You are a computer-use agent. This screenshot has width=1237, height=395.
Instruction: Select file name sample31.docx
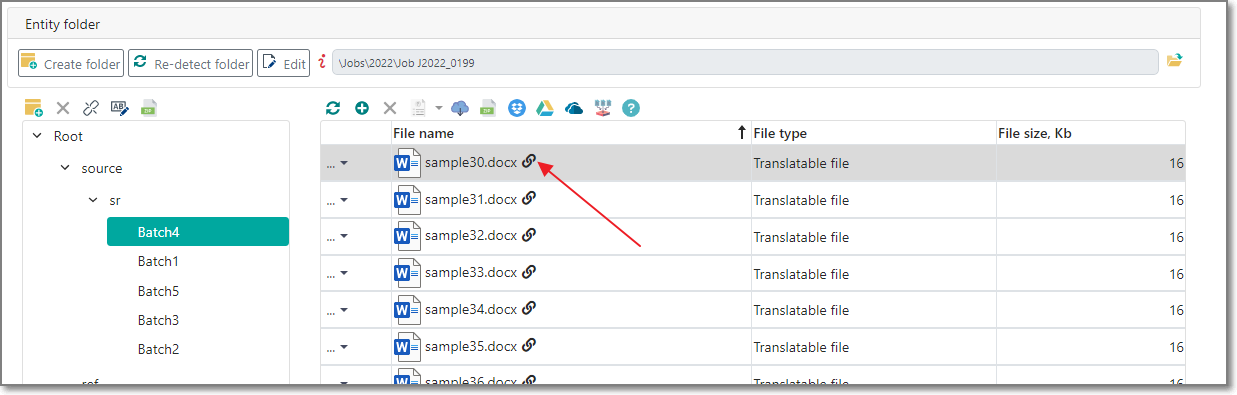(x=471, y=199)
